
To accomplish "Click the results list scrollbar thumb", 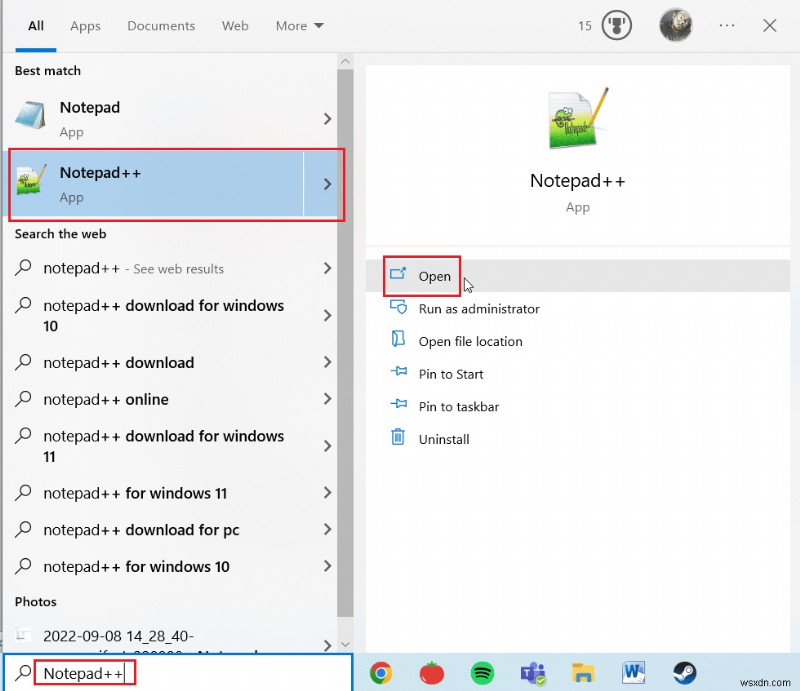I will pyautogui.click(x=345, y=342).
